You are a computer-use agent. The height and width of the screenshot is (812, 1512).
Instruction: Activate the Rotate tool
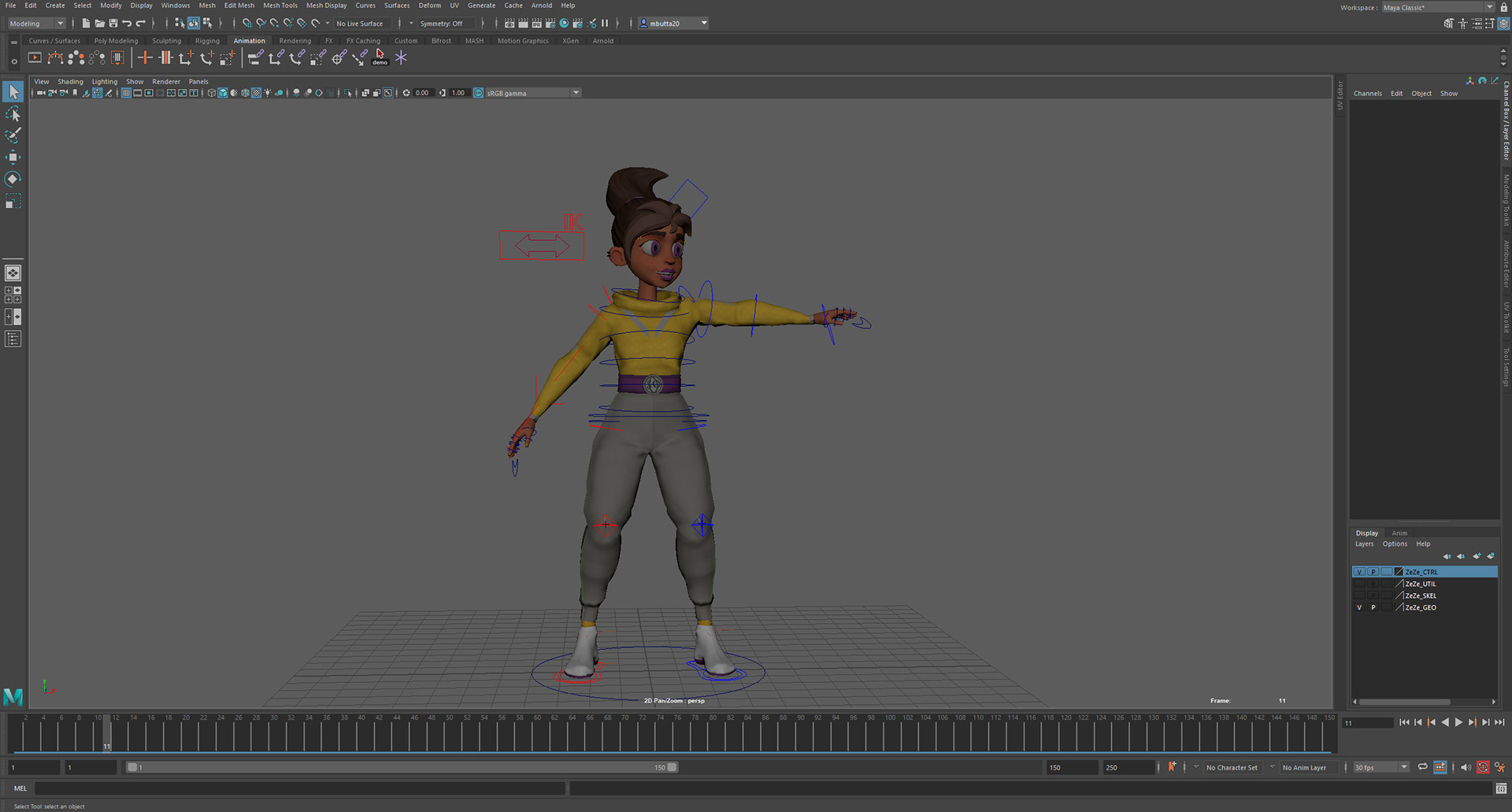[13, 180]
